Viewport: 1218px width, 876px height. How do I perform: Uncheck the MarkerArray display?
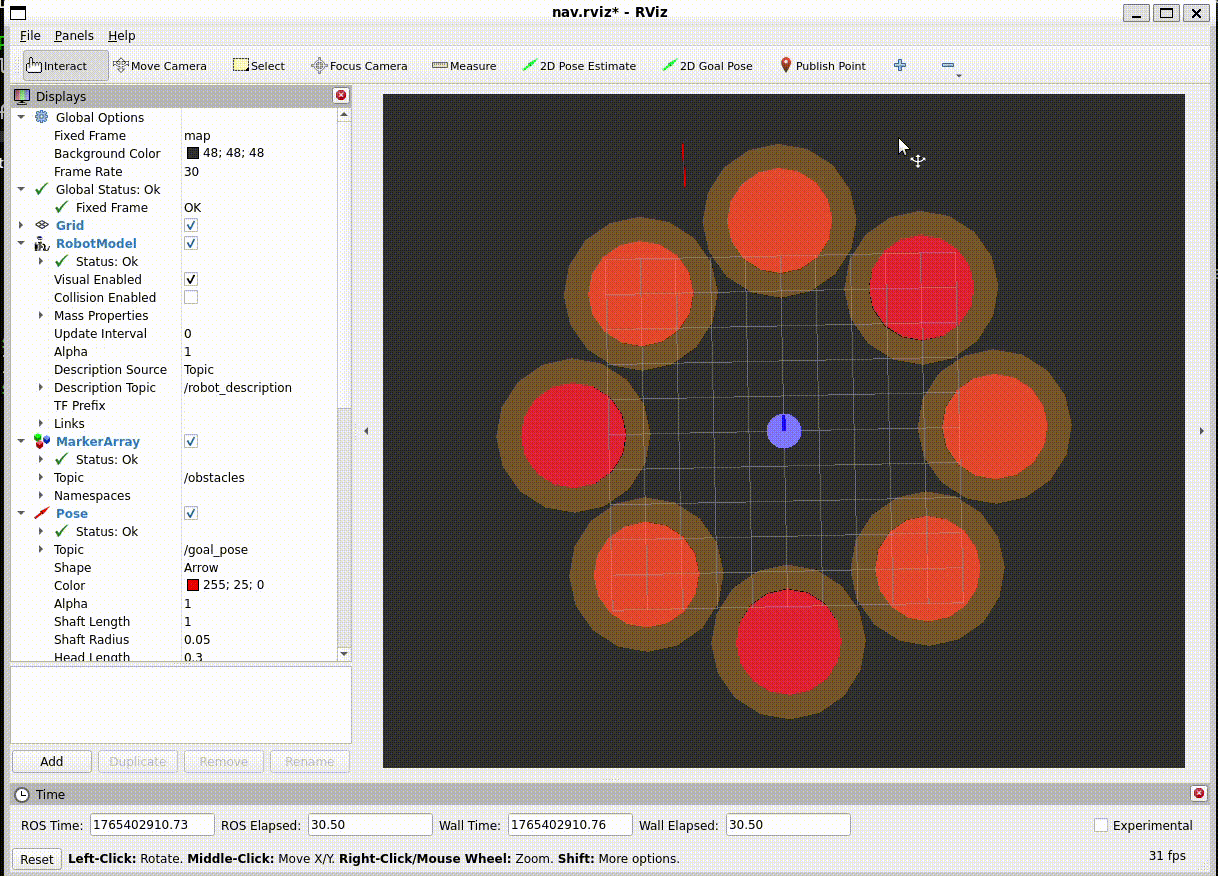tap(190, 441)
